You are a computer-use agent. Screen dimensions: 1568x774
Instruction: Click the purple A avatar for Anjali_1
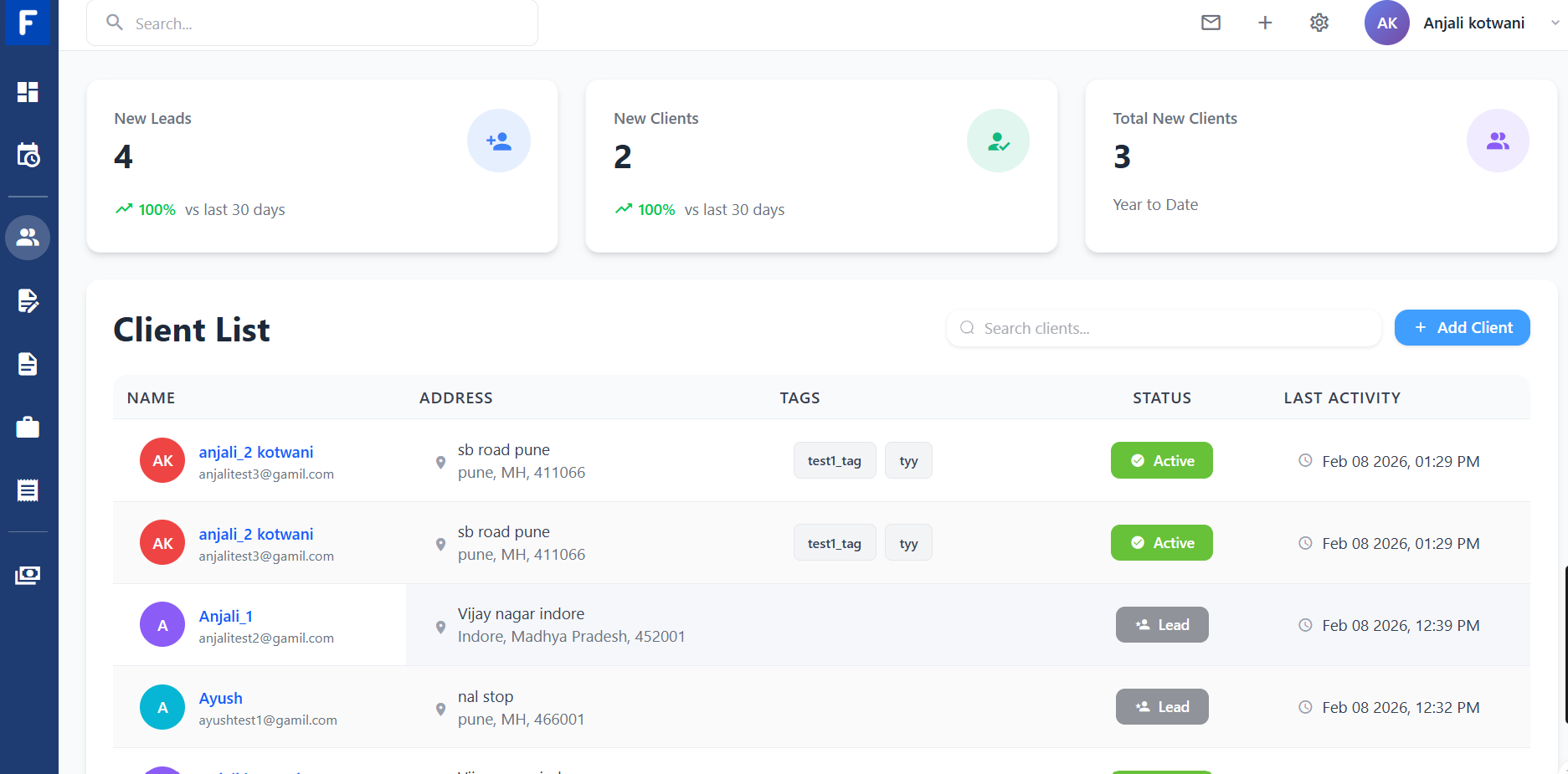pyautogui.click(x=162, y=624)
